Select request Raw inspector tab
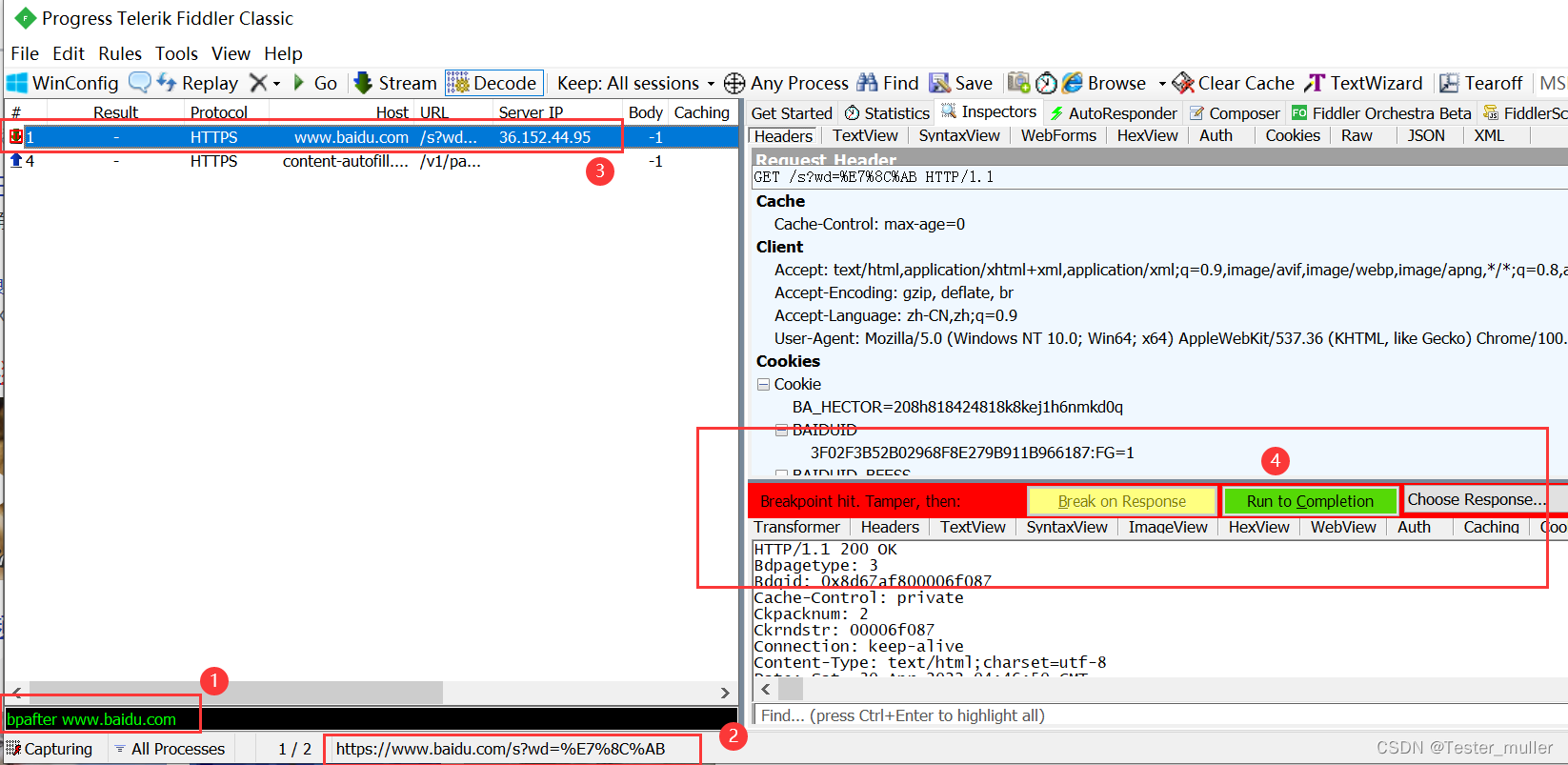The image size is (1568, 765). point(1357,135)
